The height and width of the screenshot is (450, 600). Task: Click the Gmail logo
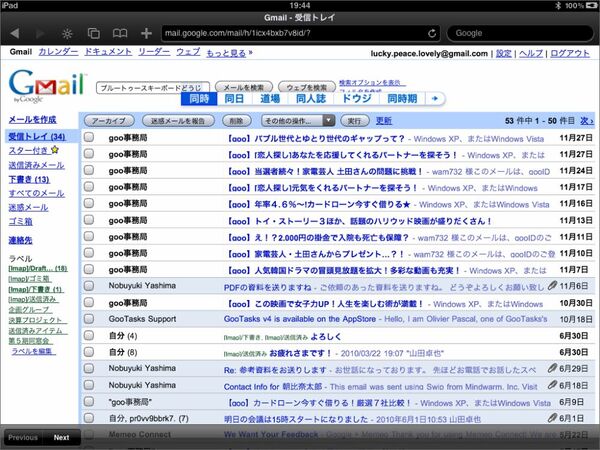click(x=47, y=86)
